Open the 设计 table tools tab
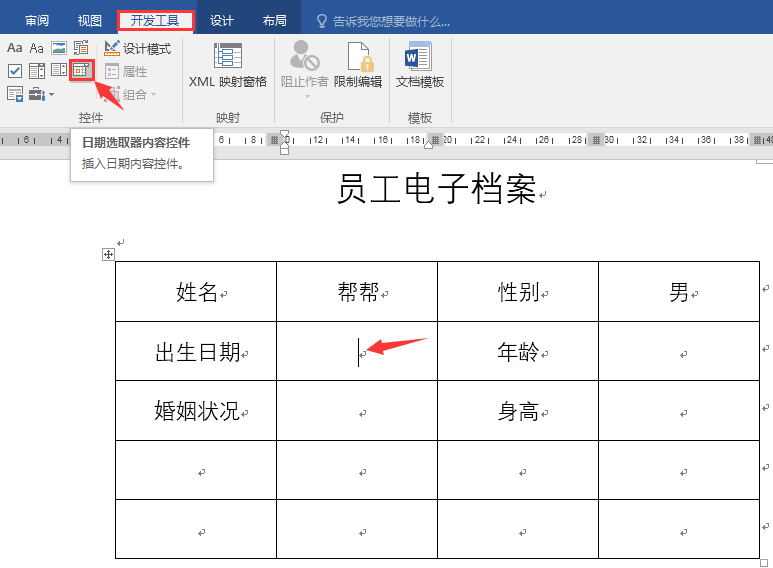Image resolution: width=773 pixels, height=568 pixels. click(221, 21)
